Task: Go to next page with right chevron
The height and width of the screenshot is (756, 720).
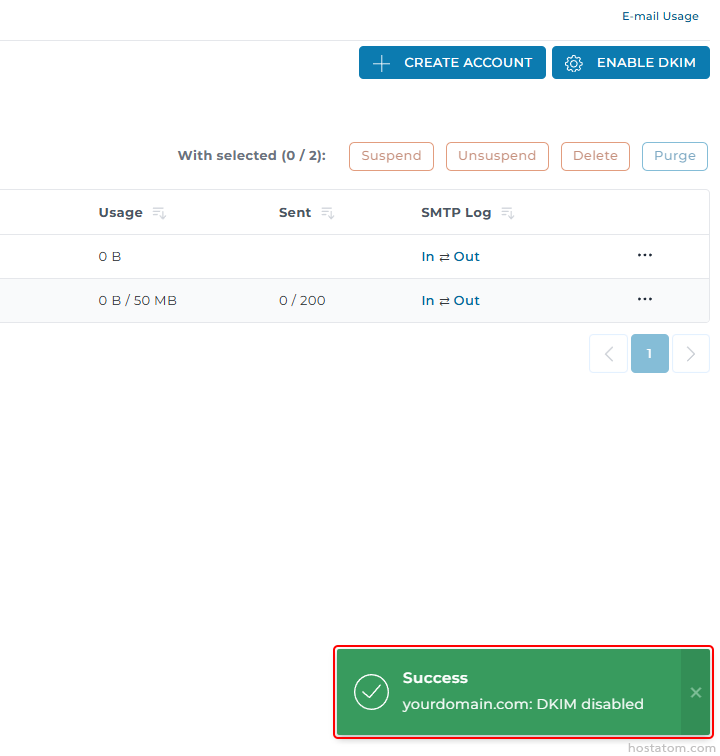Action: (690, 354)
